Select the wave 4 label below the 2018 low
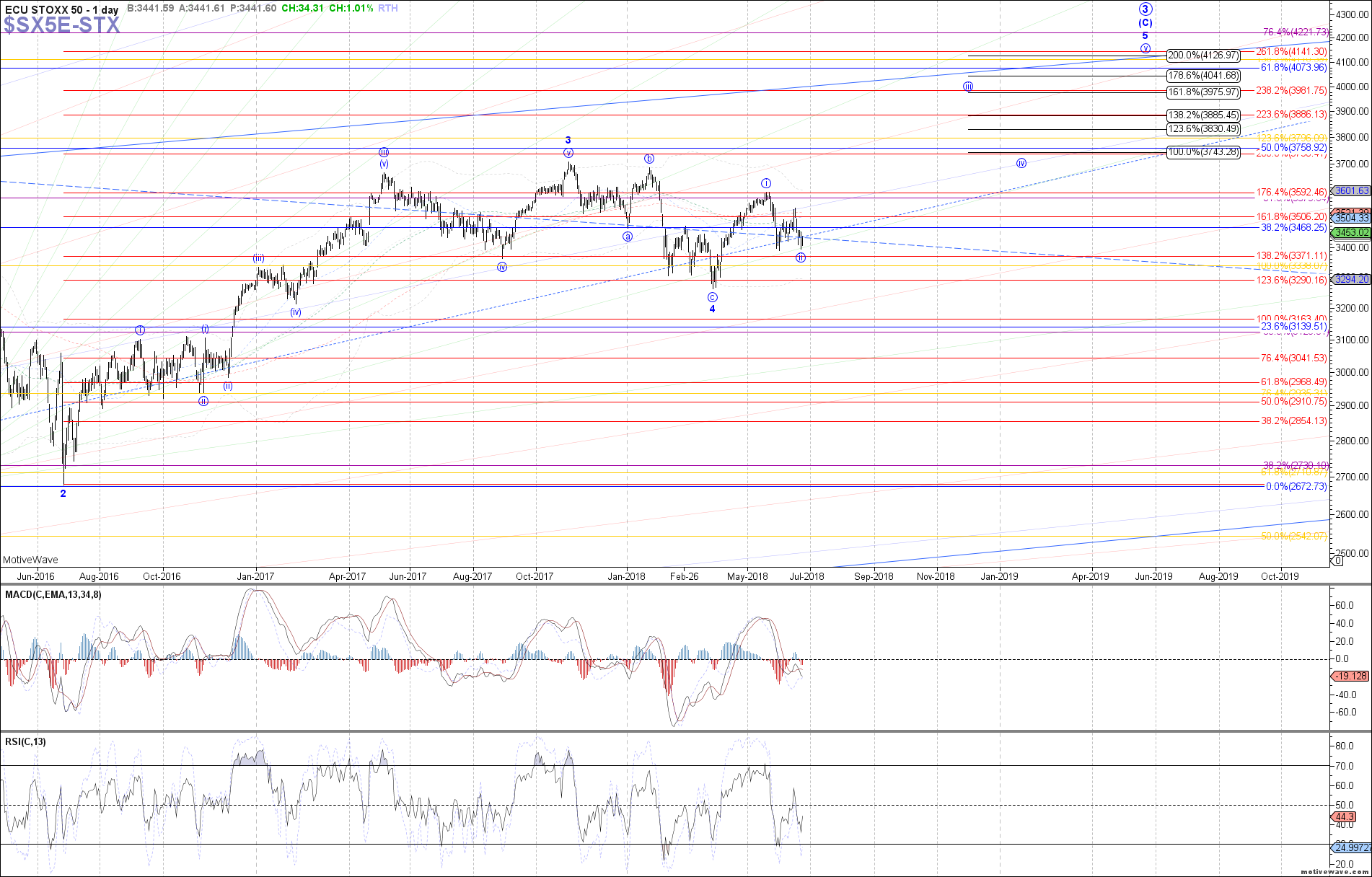This screenshot has width=1372, height=877. pos(713,309)
